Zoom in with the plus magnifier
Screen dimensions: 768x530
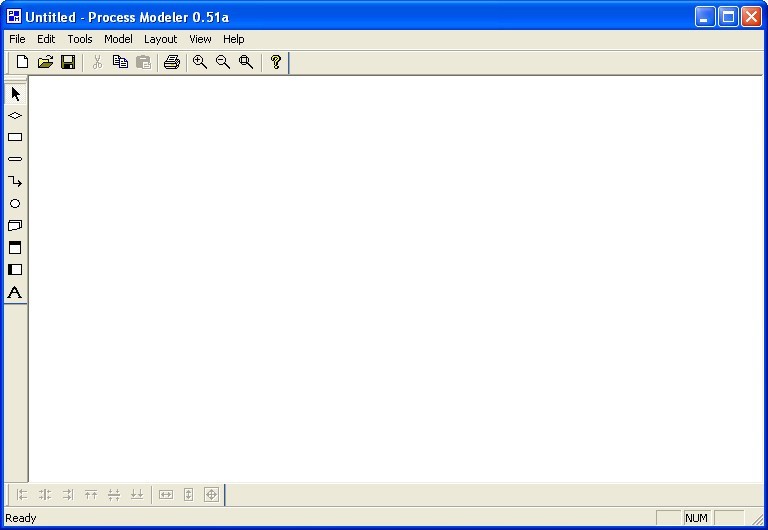click(200, 62)
